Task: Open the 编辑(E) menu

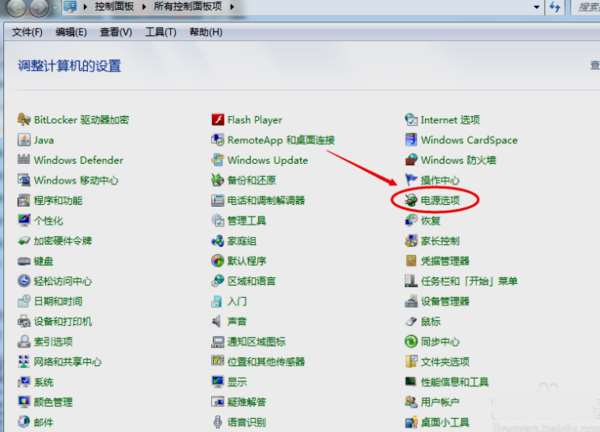Action: 71,32
